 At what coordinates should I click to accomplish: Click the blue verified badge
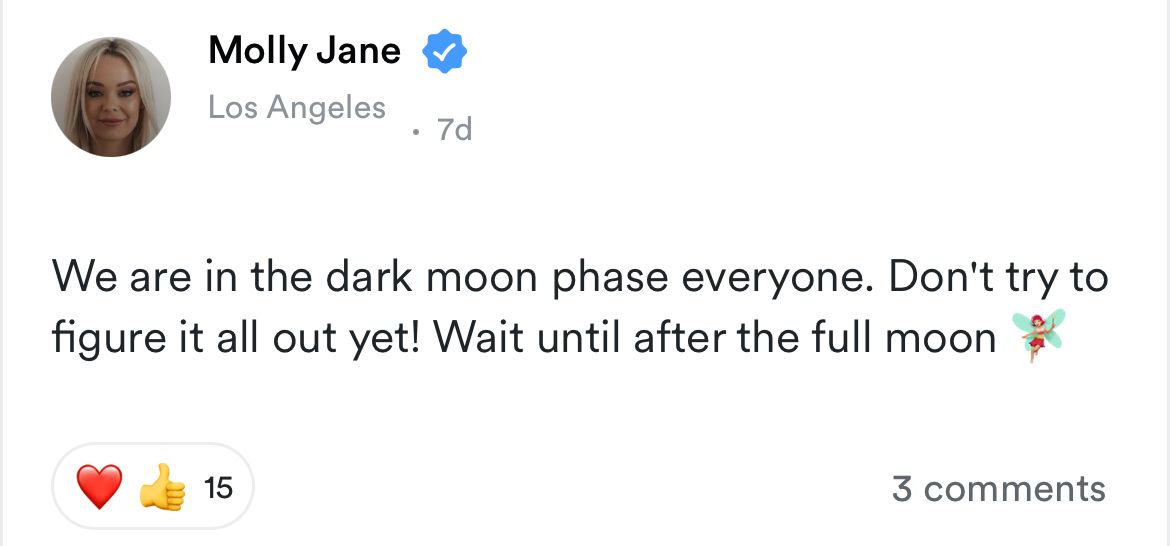point(445,52)
